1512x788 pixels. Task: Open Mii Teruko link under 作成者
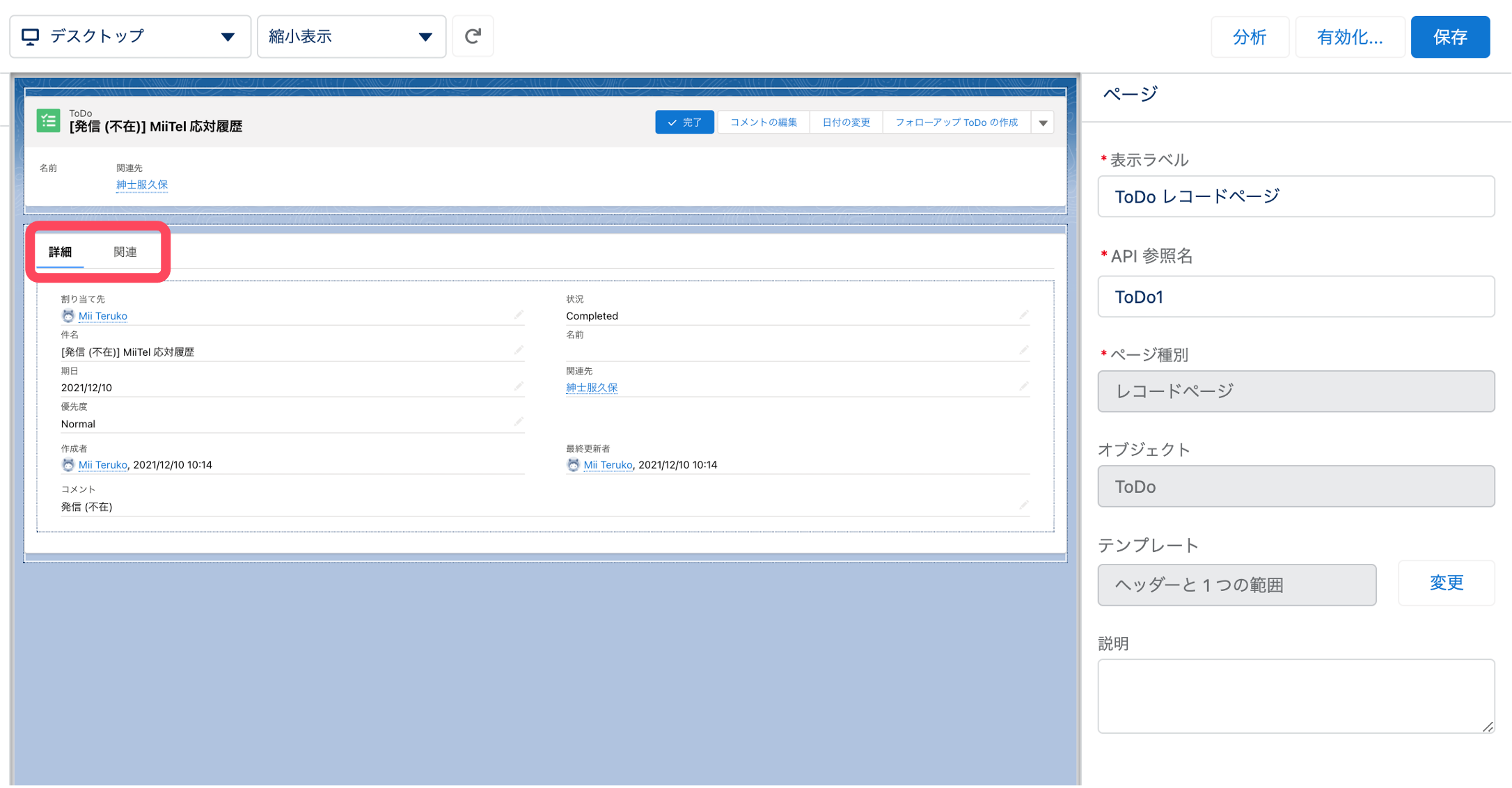click(x=103, y=465)
